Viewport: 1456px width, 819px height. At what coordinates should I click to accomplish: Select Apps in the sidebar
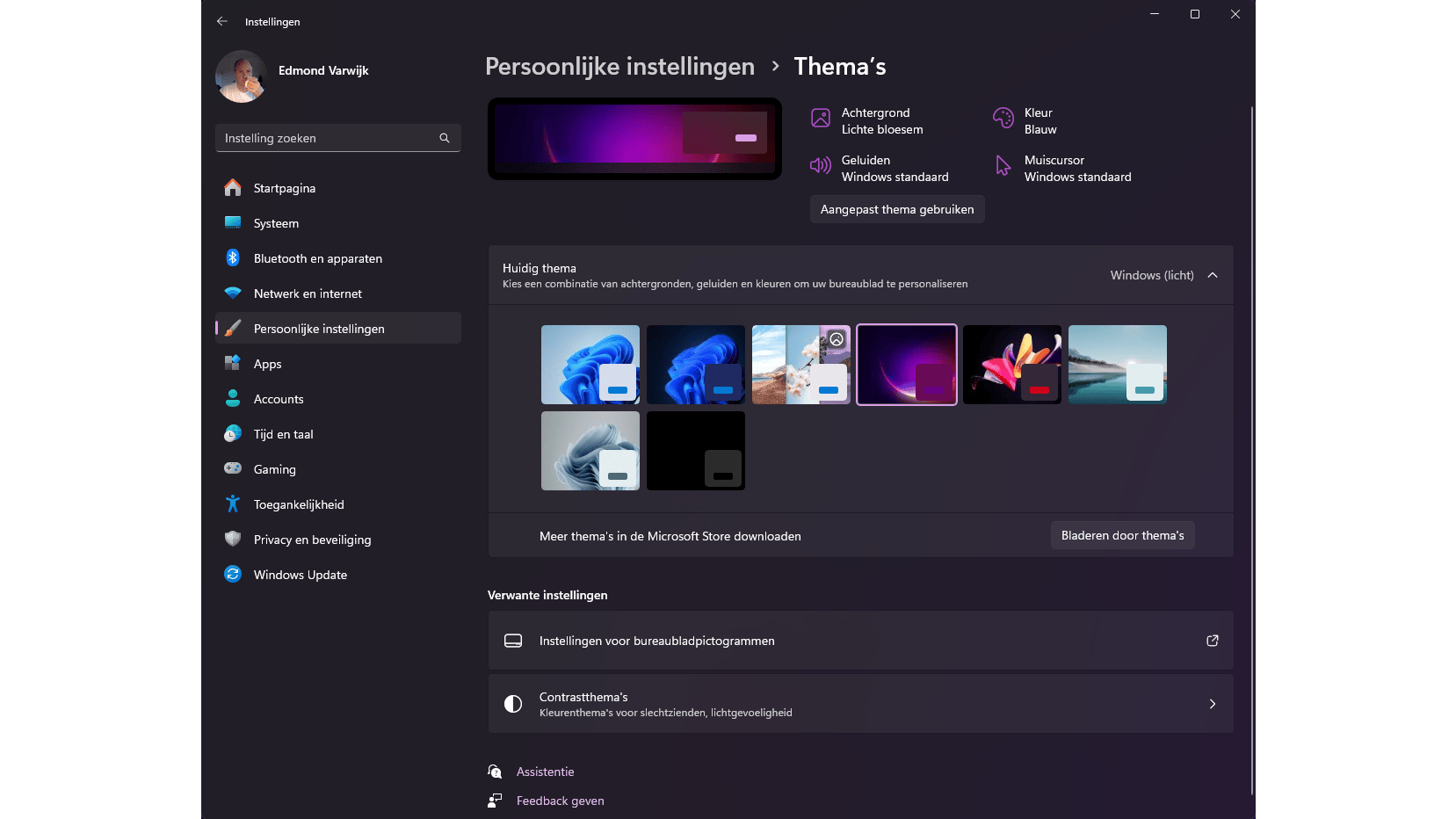338,364
